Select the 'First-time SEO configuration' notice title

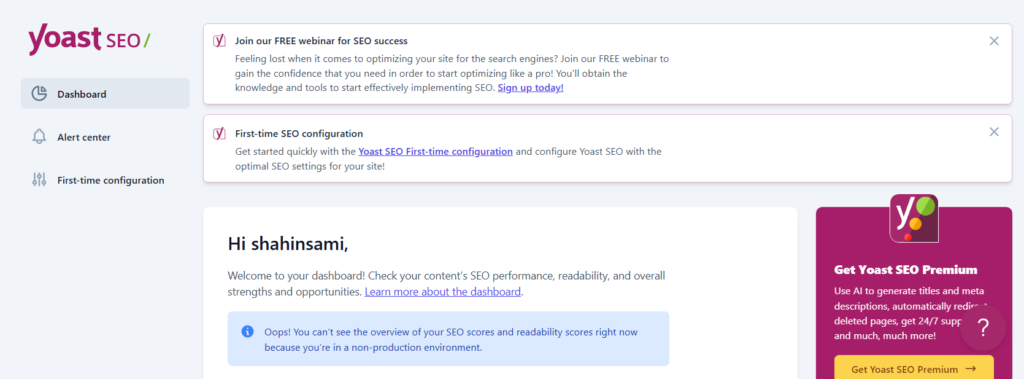299,134
